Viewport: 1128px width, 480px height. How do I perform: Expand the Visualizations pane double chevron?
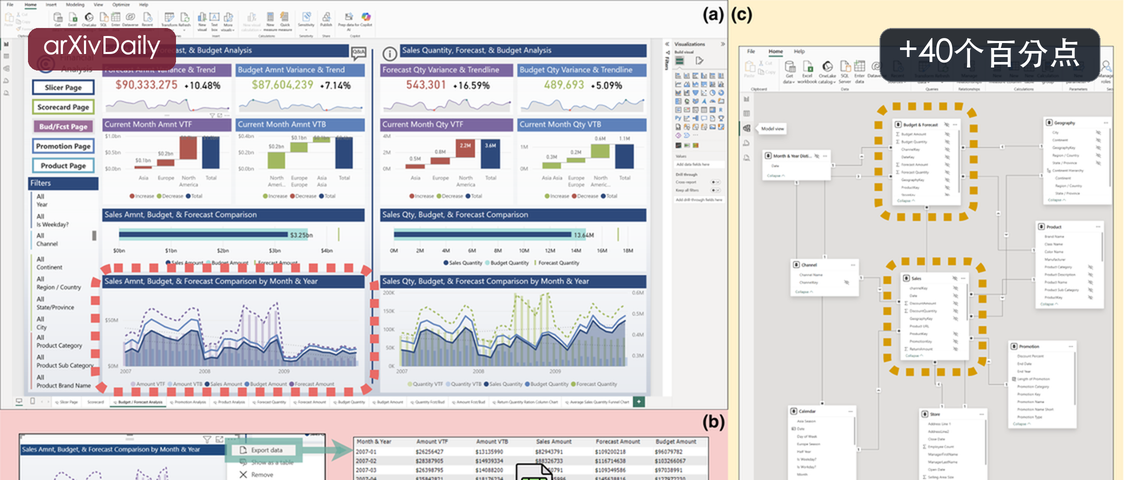tap(723, 44)
